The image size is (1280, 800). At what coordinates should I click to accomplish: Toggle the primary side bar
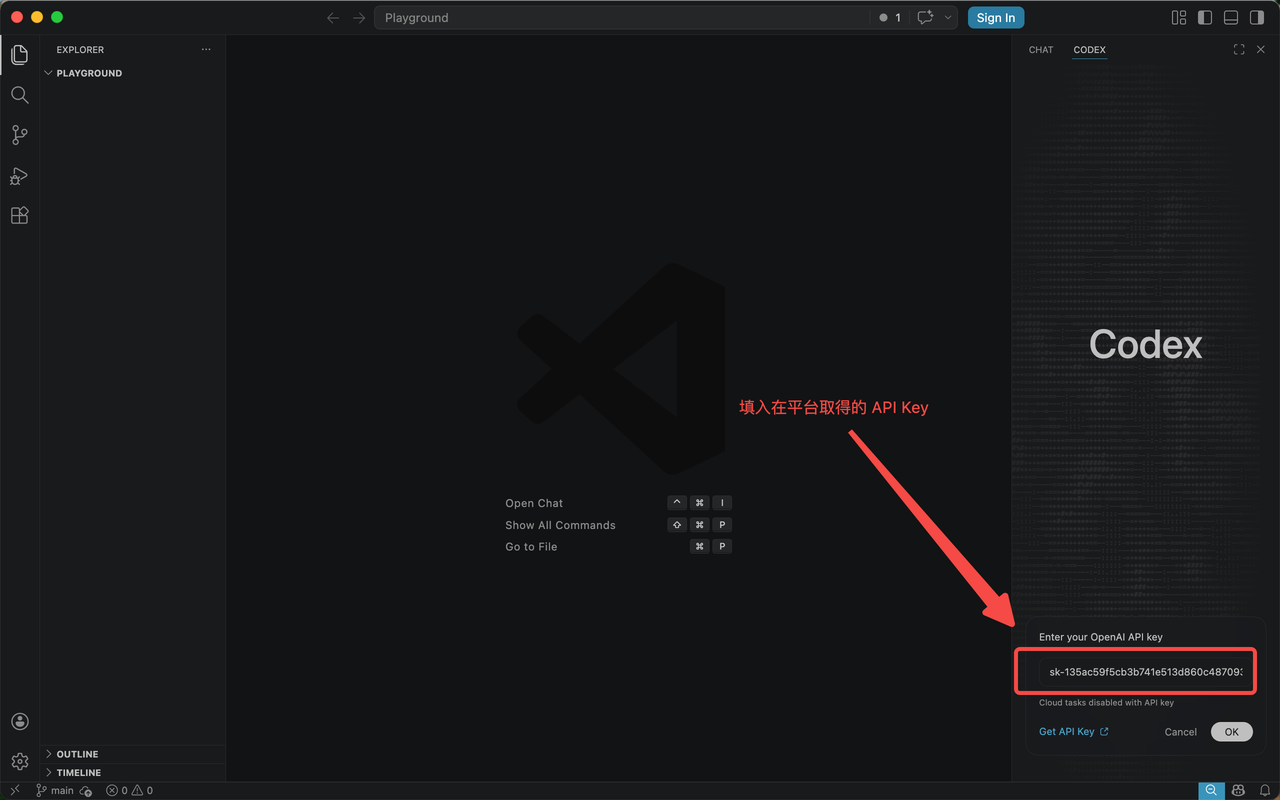pos(1205,18)
